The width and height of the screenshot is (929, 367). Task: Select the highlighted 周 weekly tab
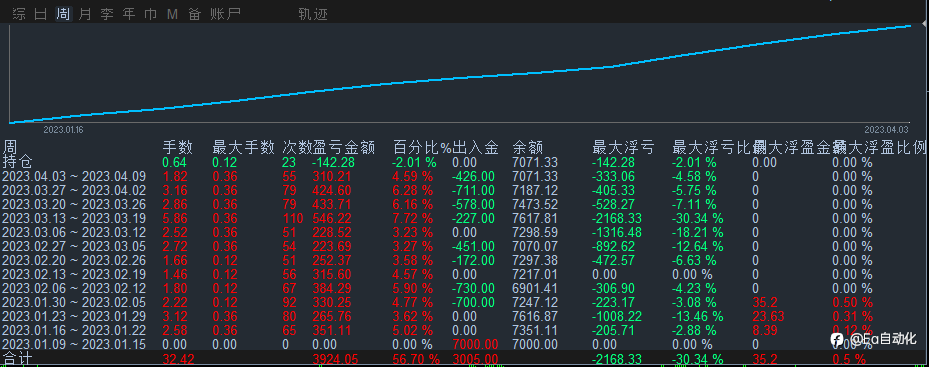click(x=63, y=14)
